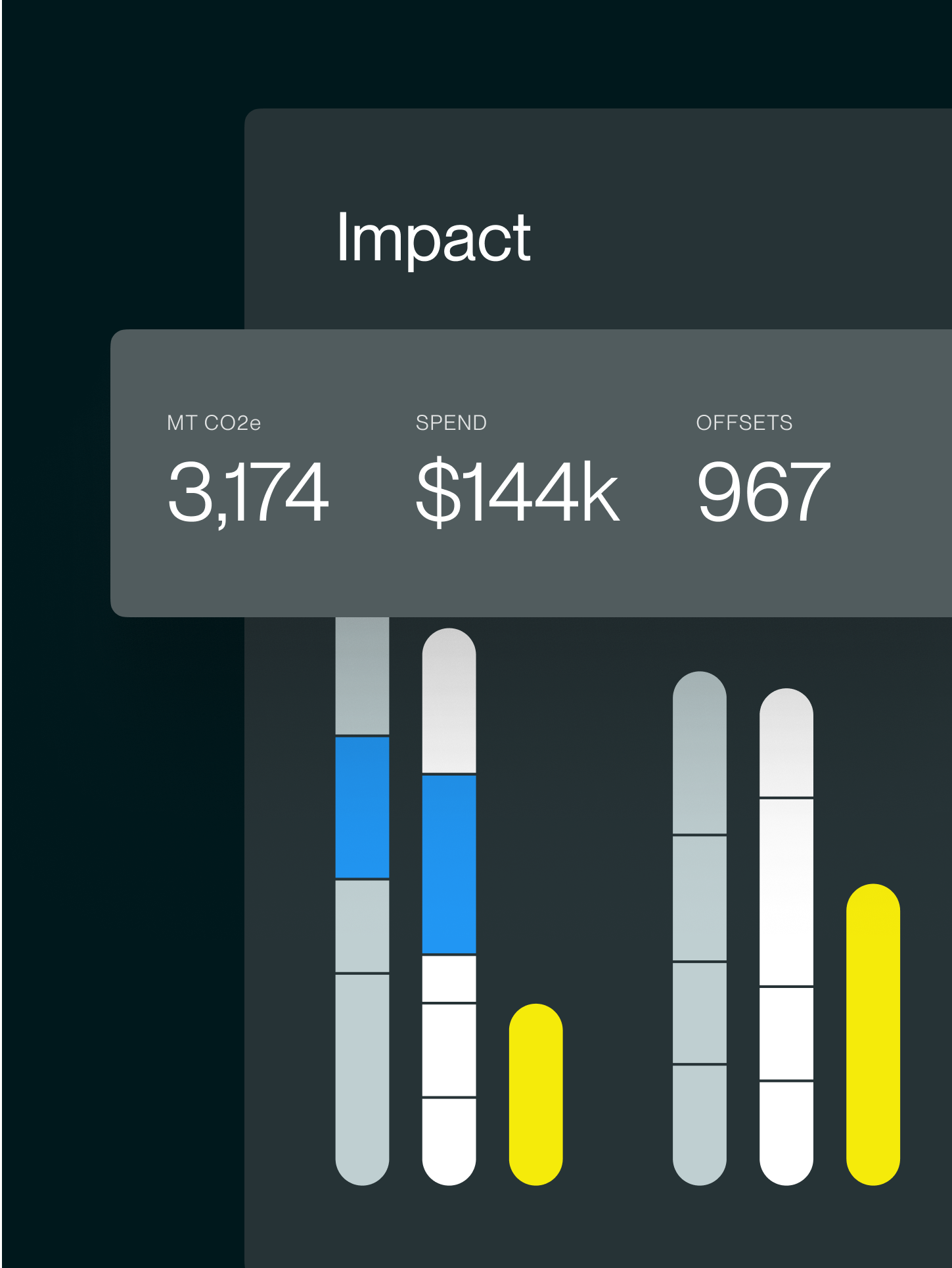Viewport: 952px width, 1268px height.
Task: Click light gray top segment above blue white-bar segment
Action: tap(449, 701)
